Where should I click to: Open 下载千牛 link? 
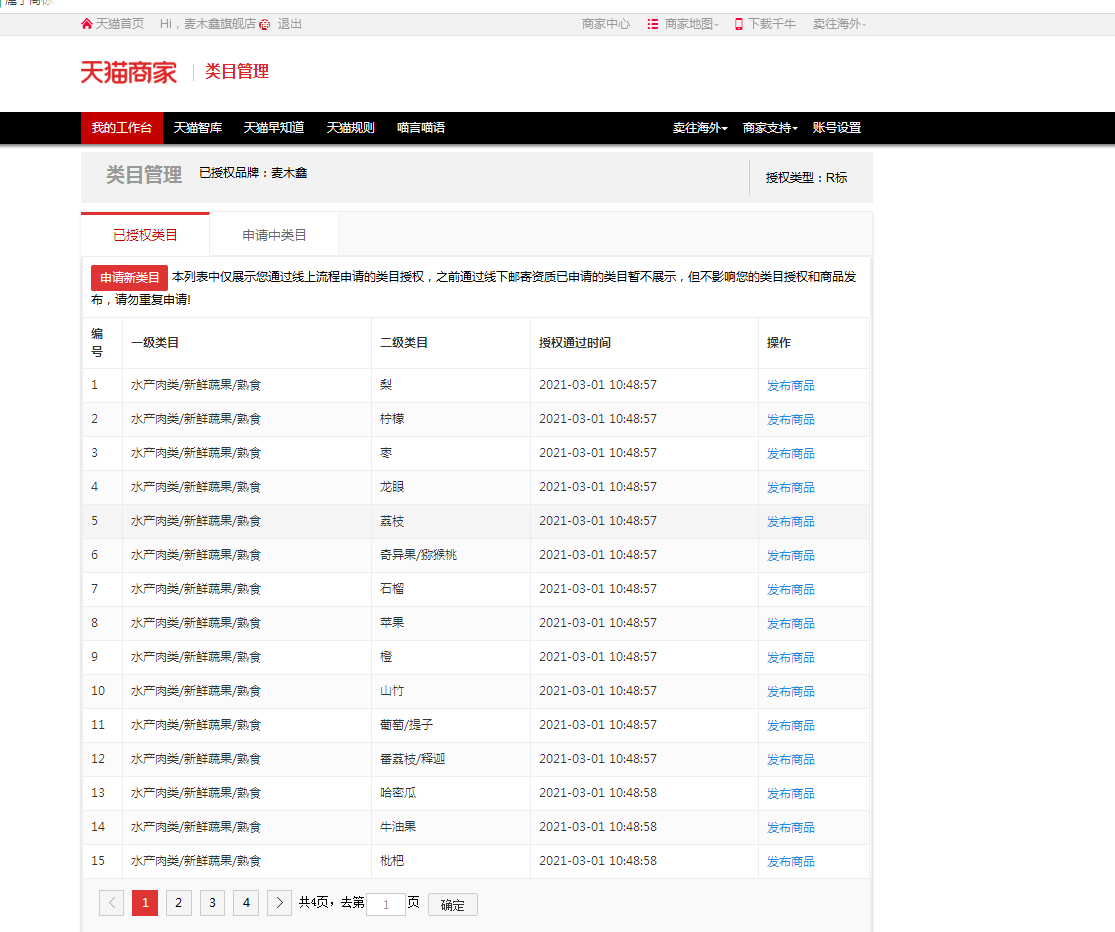(x=772, y=24)
